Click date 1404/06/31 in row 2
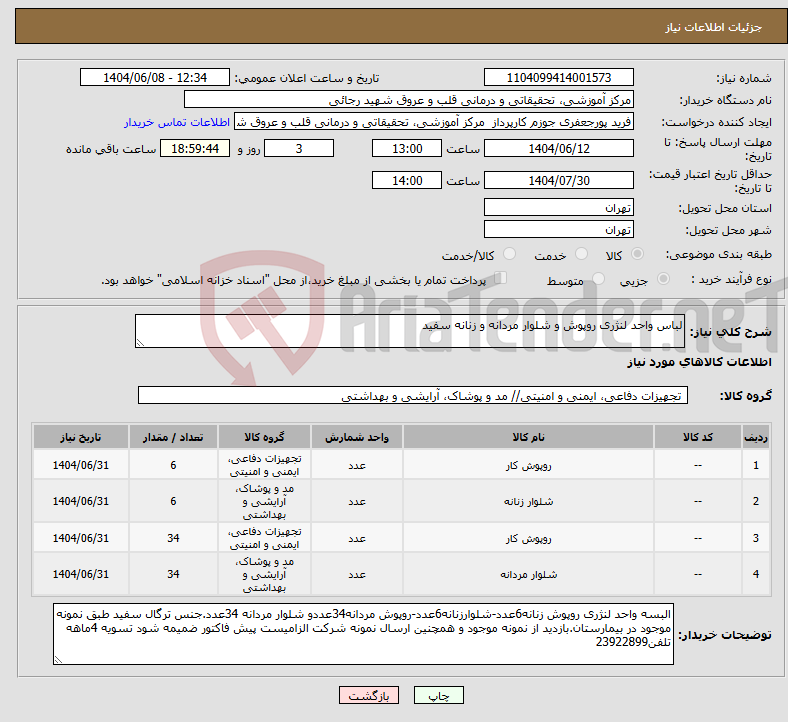The height and width of the screenshot is (722, 788). [80, 501]
